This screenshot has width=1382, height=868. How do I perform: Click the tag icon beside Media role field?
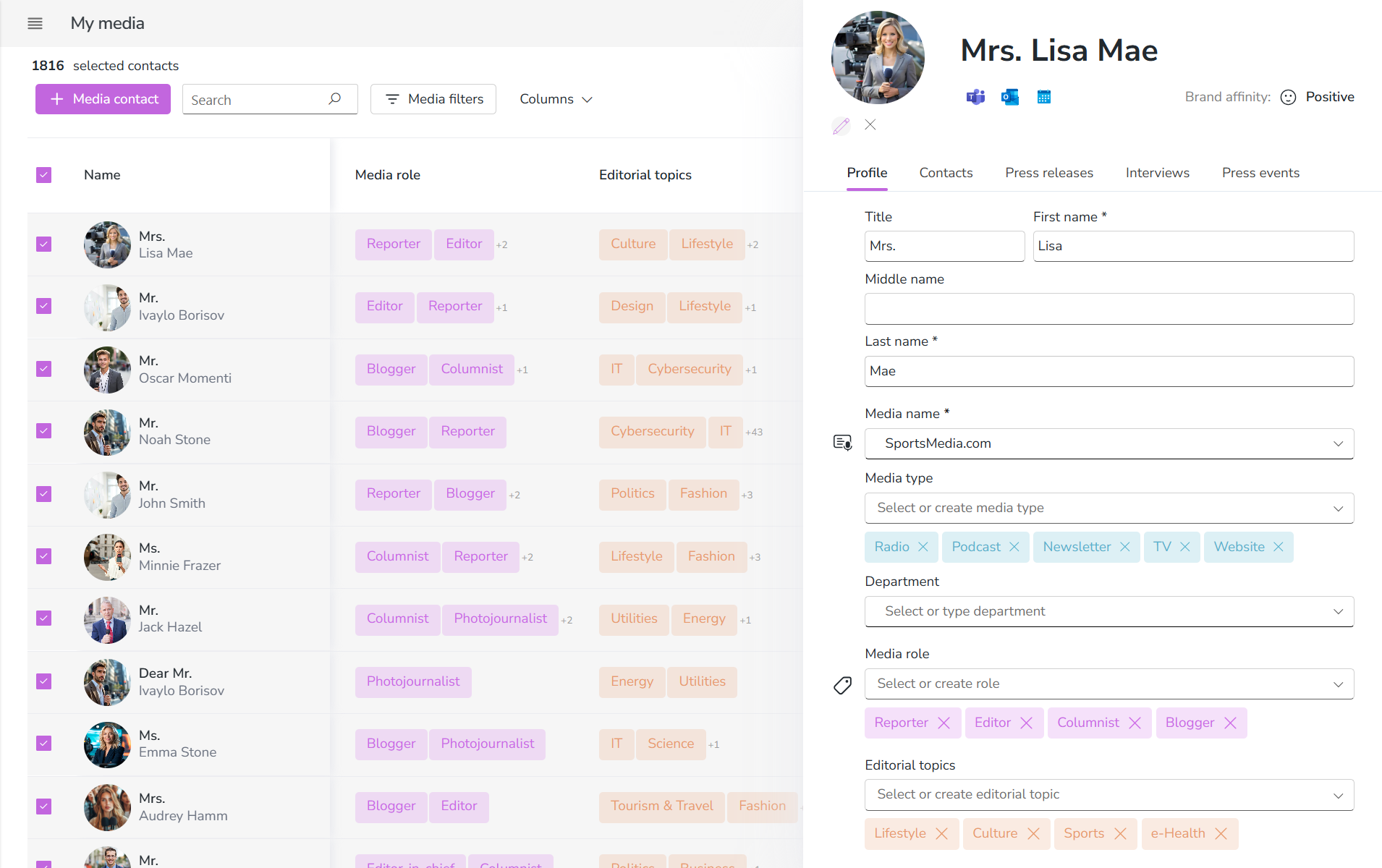tap(842, 684)
